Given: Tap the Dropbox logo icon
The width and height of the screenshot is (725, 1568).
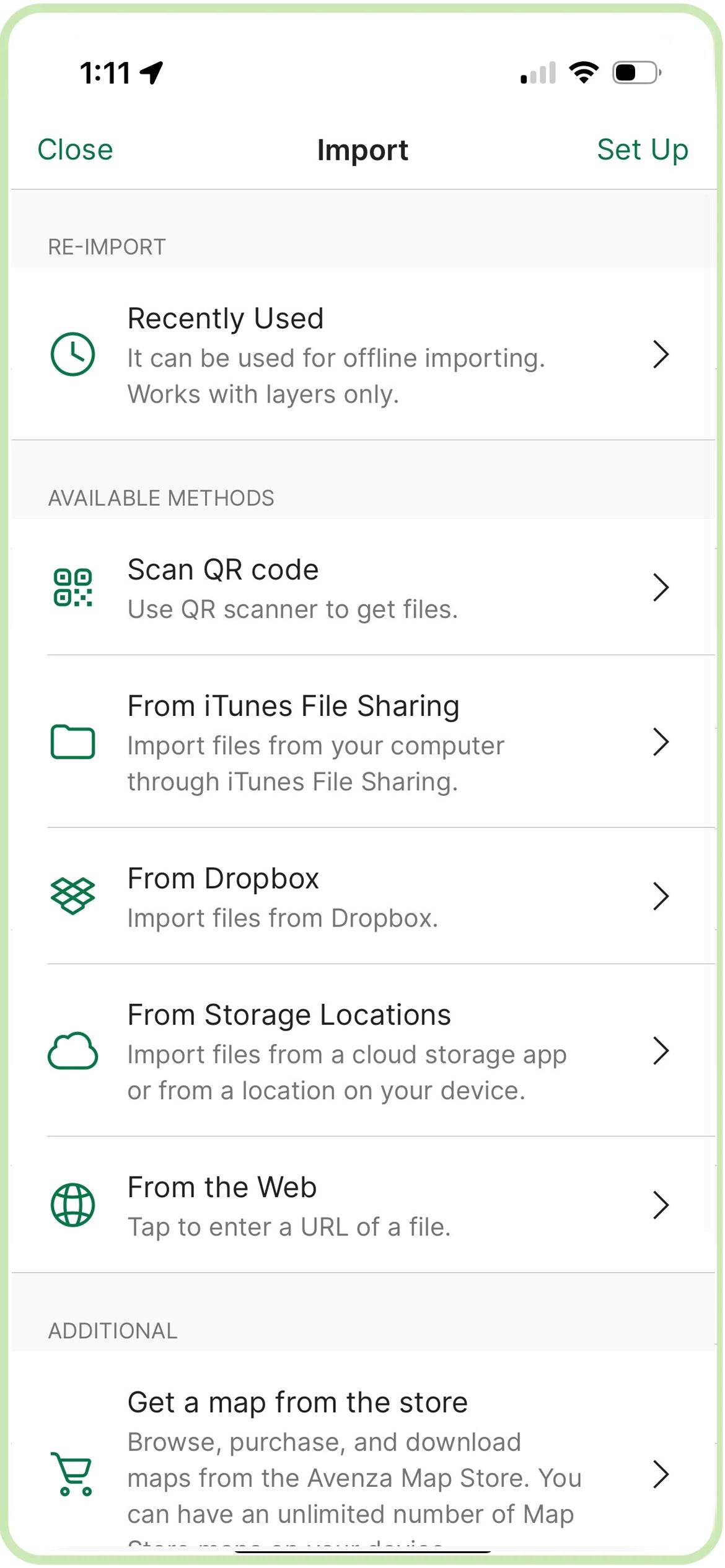Looking at the screenshot, I should coord(72,896).
